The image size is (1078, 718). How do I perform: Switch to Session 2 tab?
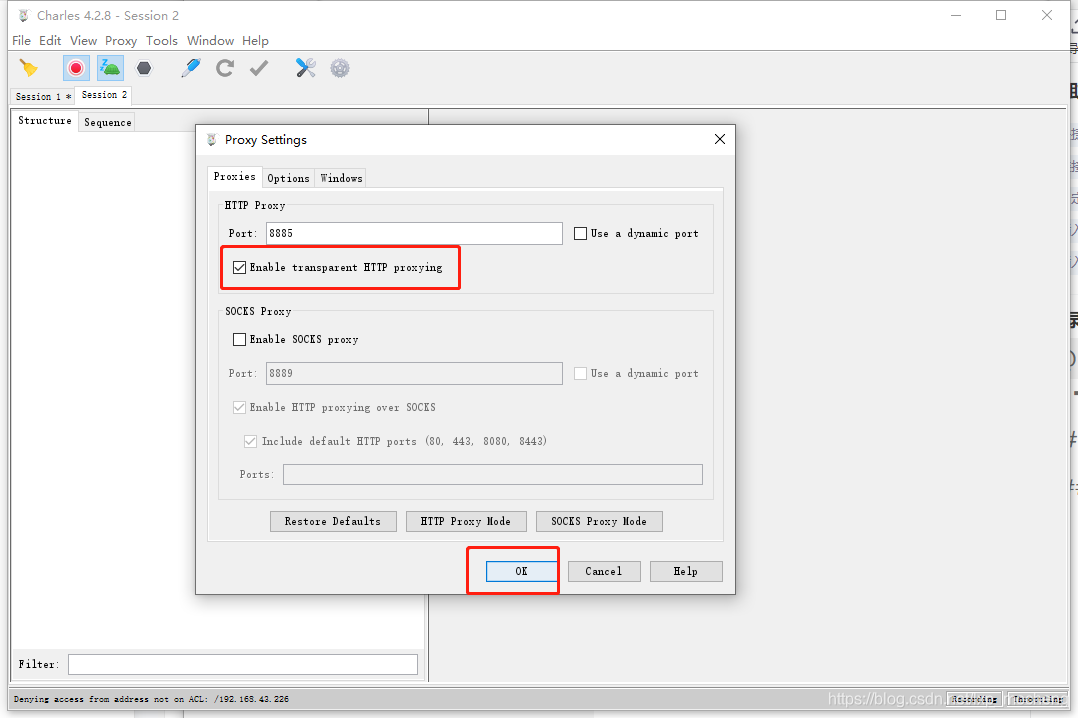tap(104, 95)
